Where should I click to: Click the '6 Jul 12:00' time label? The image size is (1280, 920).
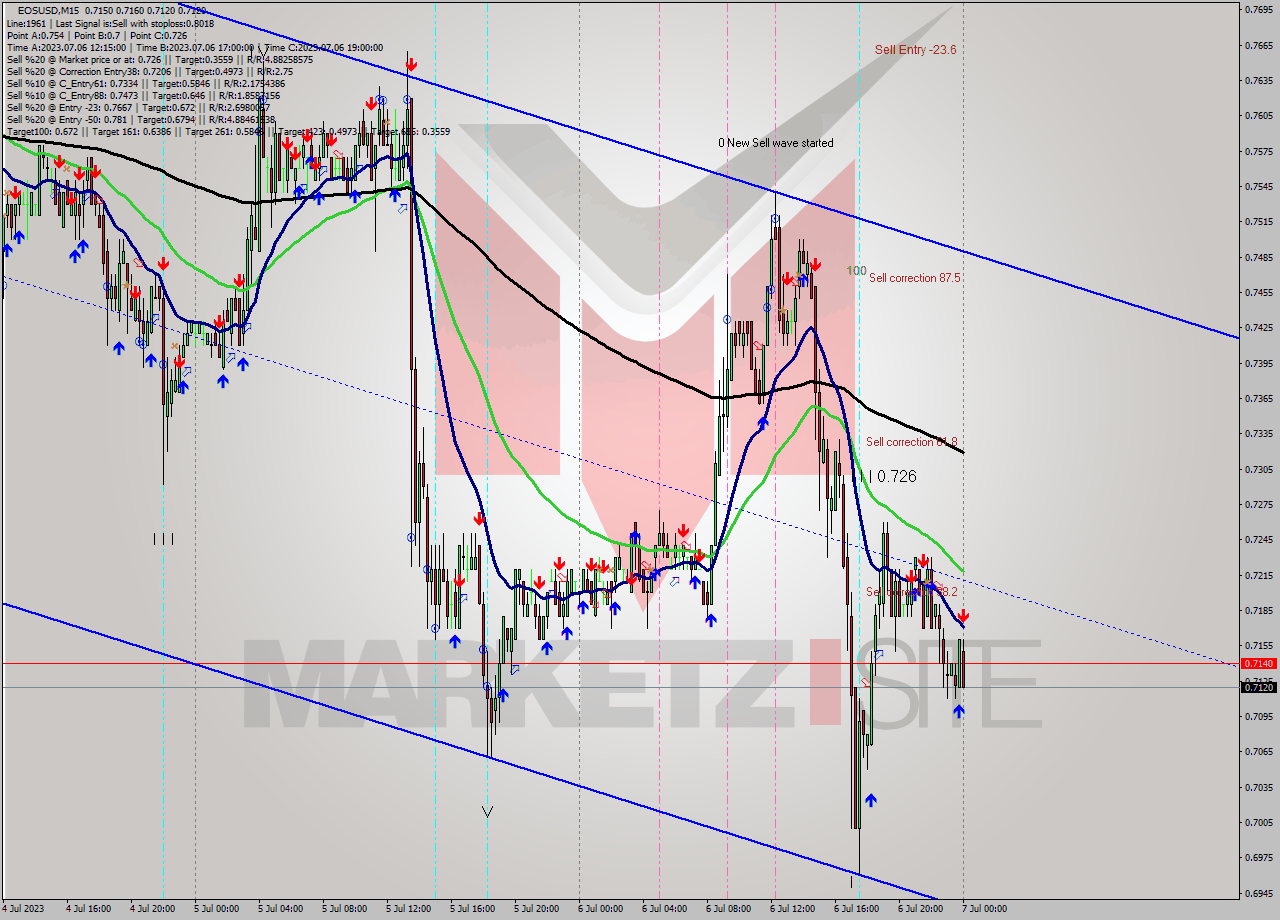pyautogui.click(x=792, y=909)
